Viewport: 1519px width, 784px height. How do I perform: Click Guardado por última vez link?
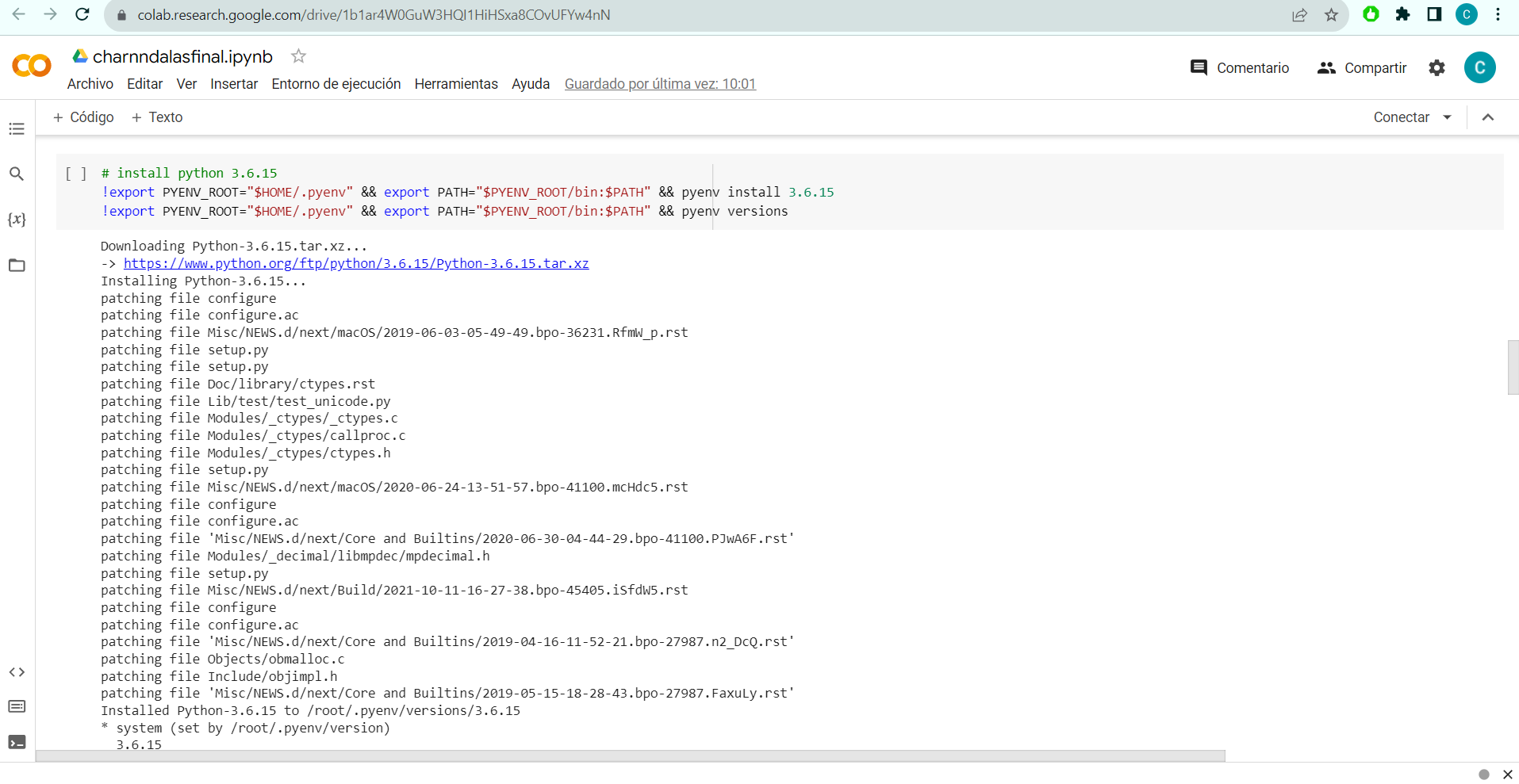pos(660,84)
